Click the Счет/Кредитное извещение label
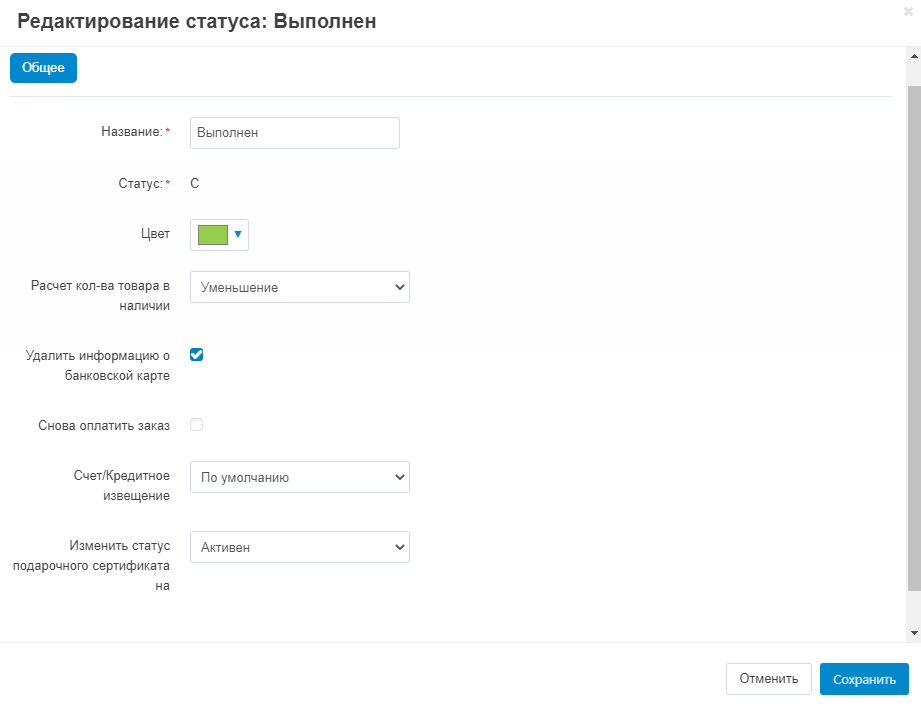Screen dimensions: 921x710 click(x=121, y=485)
